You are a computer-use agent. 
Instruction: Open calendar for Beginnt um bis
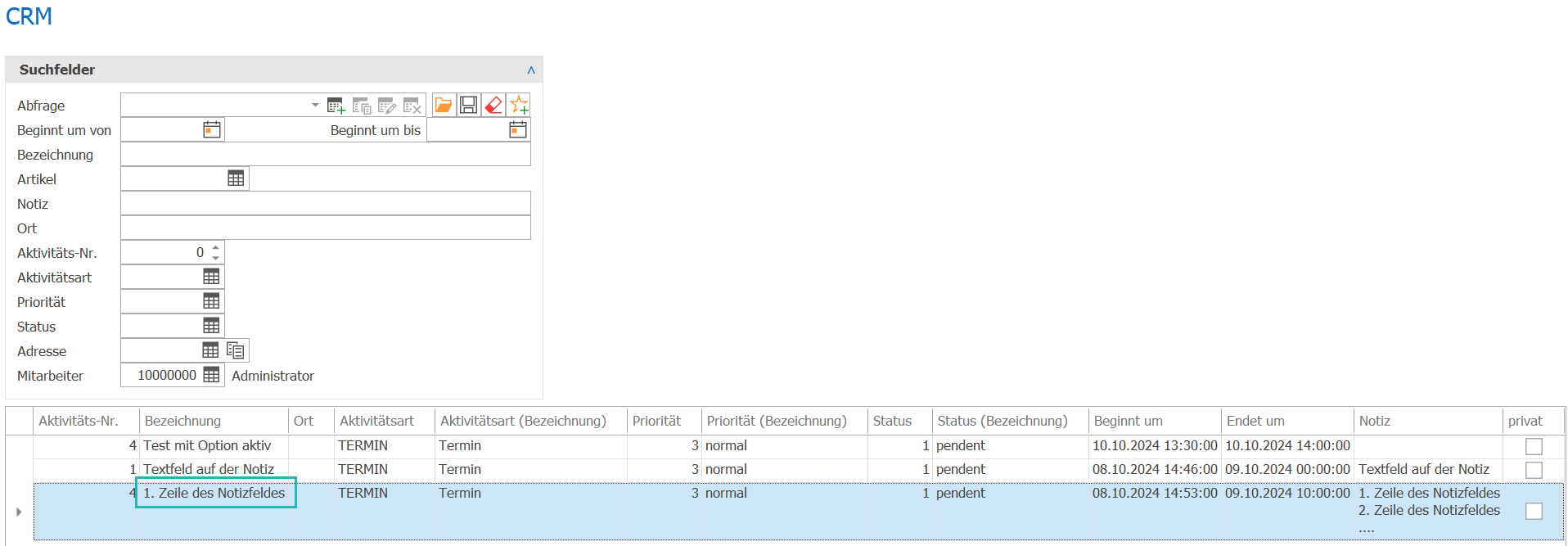point(518,129)
